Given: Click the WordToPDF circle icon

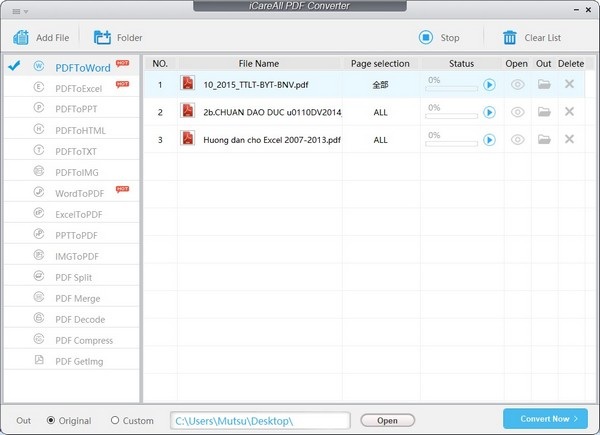Looking at the screenshot, I should pyautogui.click(x=39, y=191).
